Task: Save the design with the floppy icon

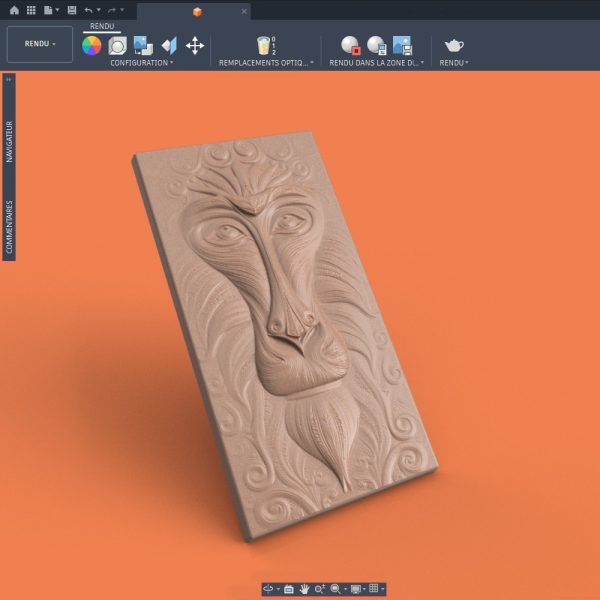Action: (72, 10)
